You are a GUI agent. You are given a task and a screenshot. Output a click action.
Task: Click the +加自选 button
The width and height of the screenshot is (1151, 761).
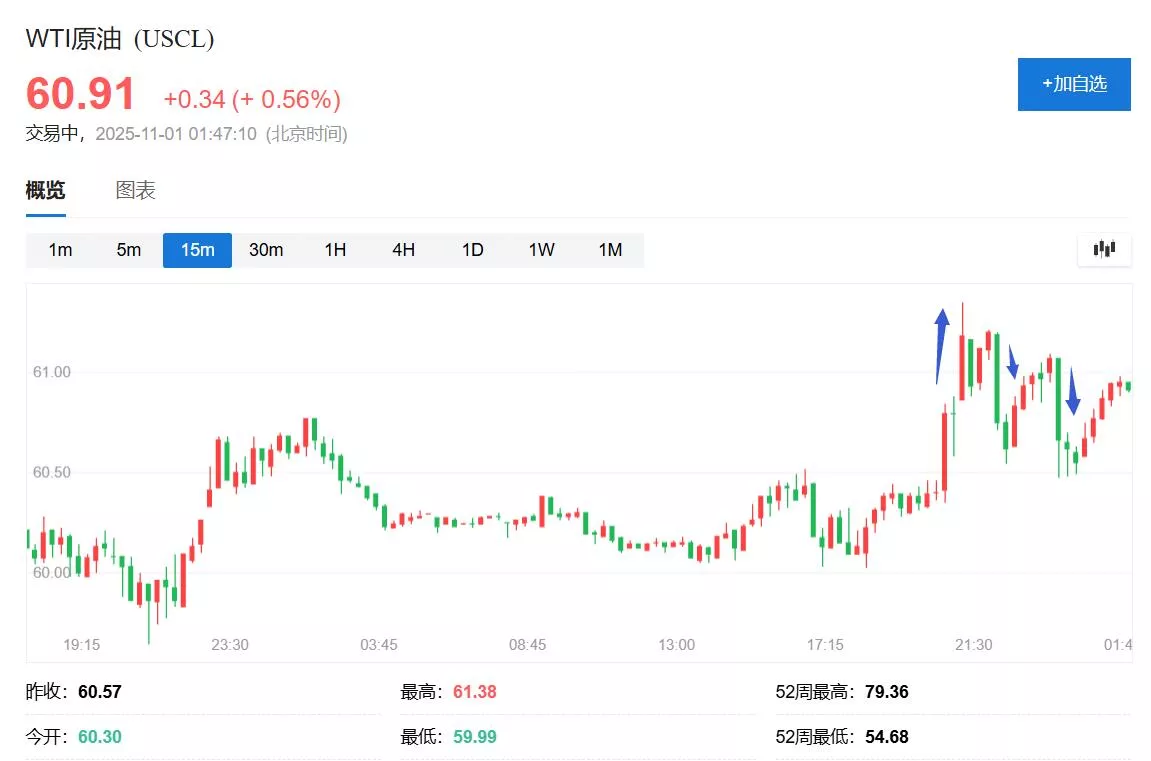[1074, 84]
